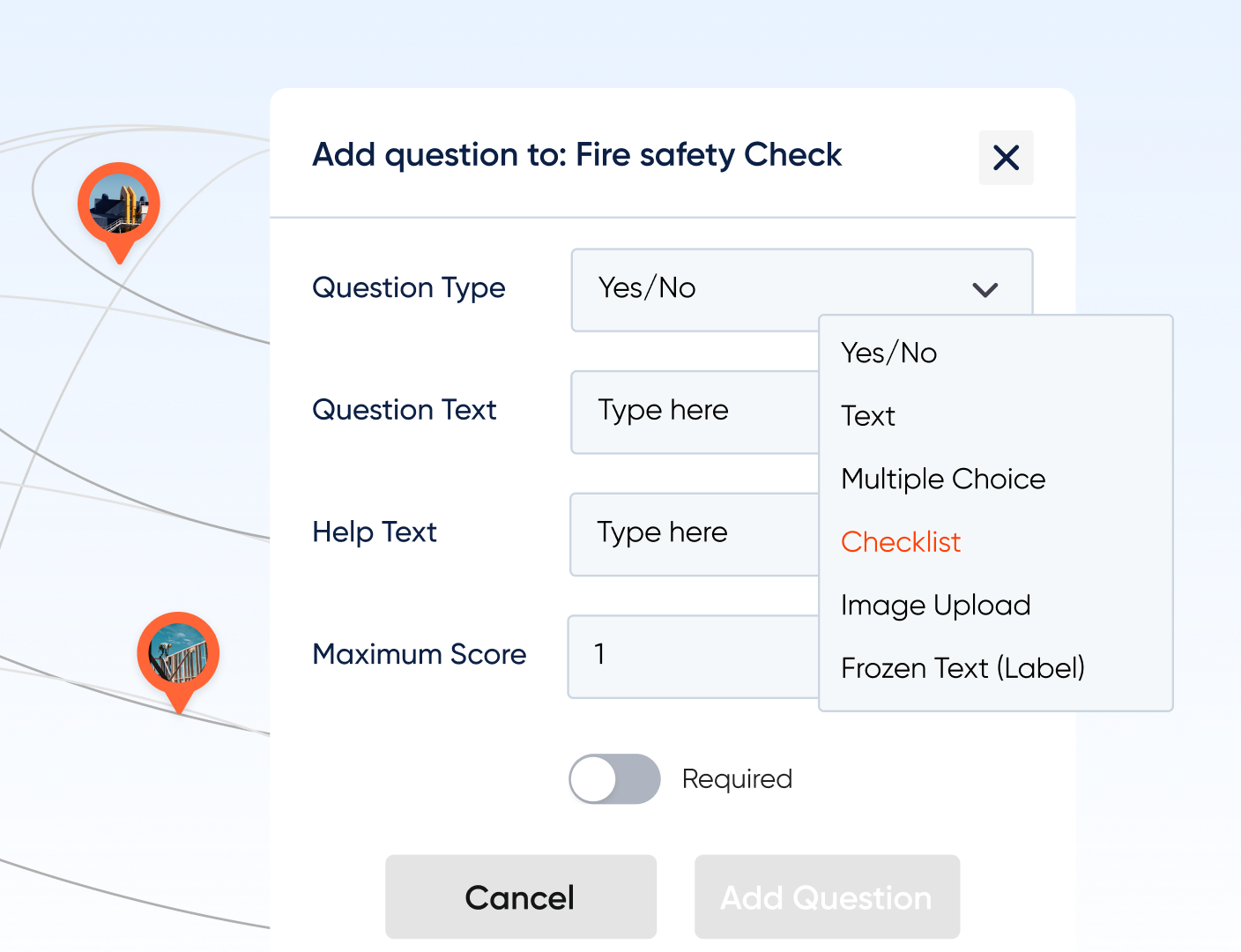Focus the Help Text input field
The height and width of the screenshot is (952, 1241).
click(x=695, y=534)
